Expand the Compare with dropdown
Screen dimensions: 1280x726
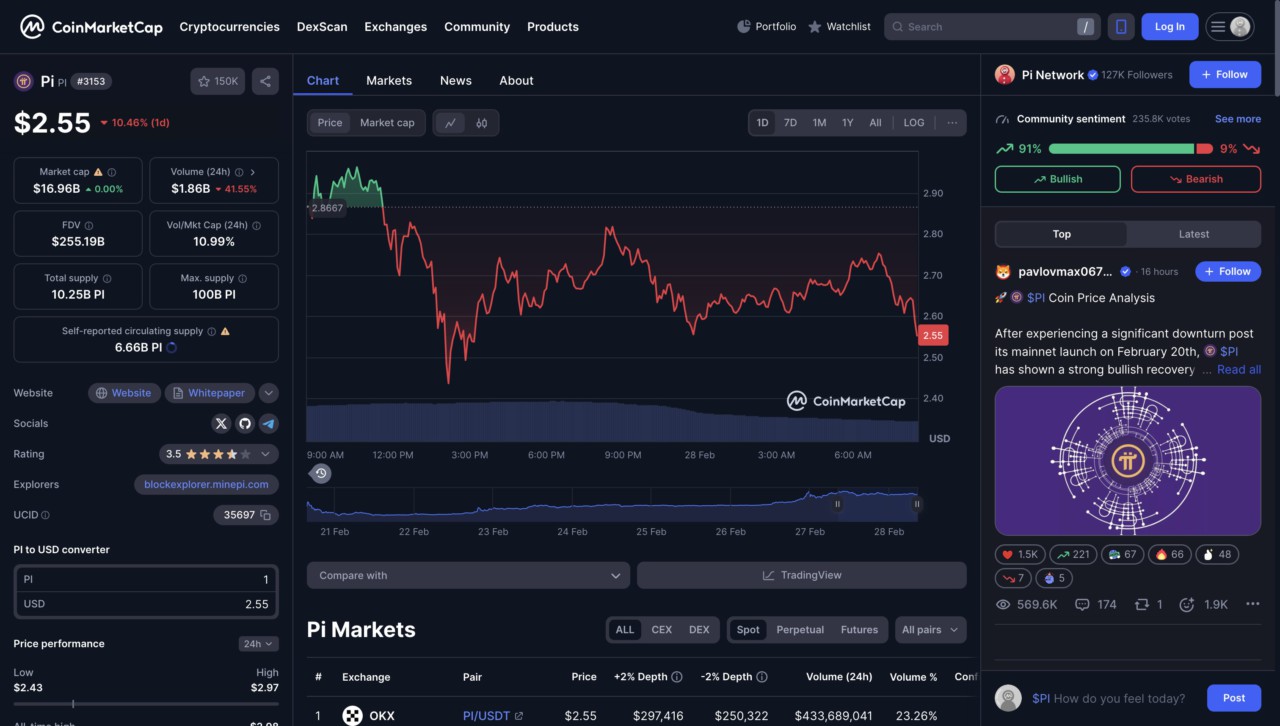[468, 576]
